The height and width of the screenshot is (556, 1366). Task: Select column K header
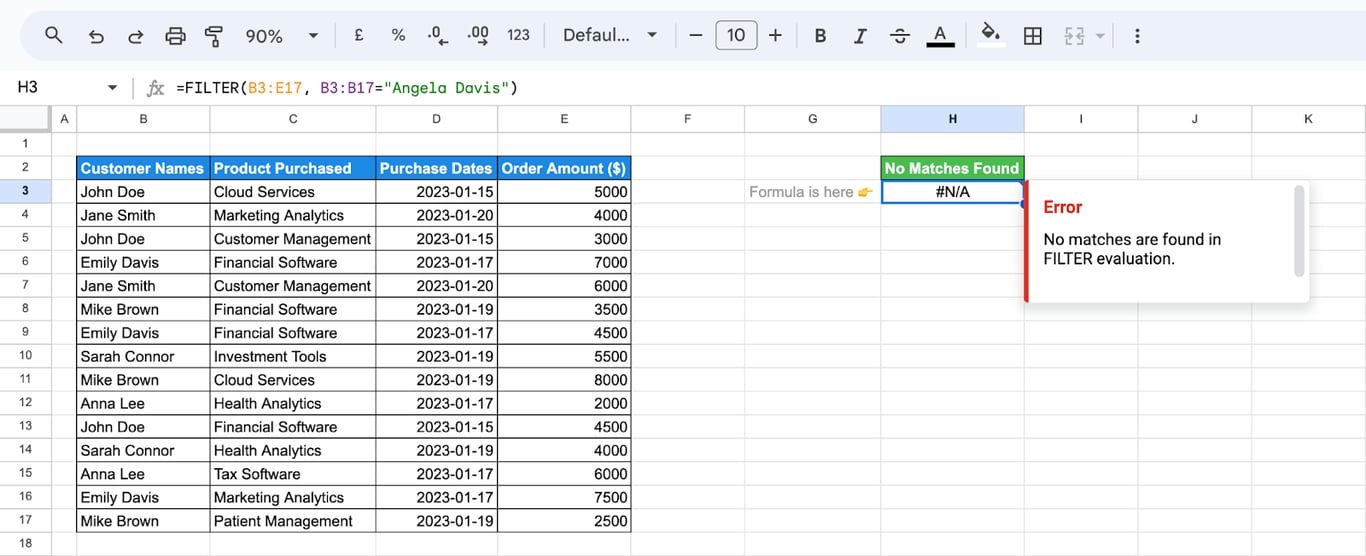[1309, 118]
